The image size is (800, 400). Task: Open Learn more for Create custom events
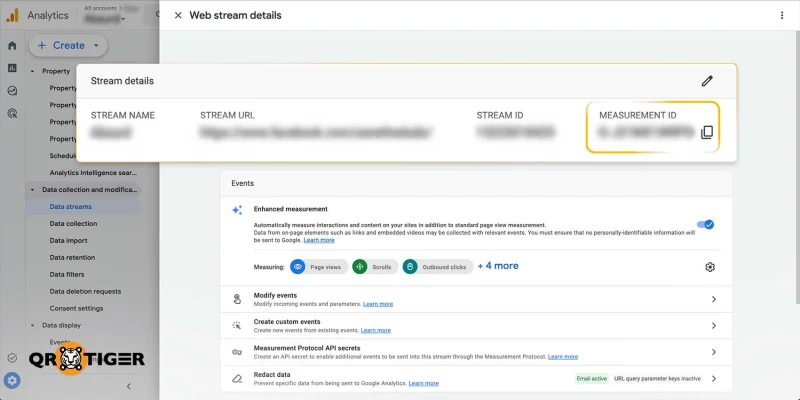[x=376, y=331]
